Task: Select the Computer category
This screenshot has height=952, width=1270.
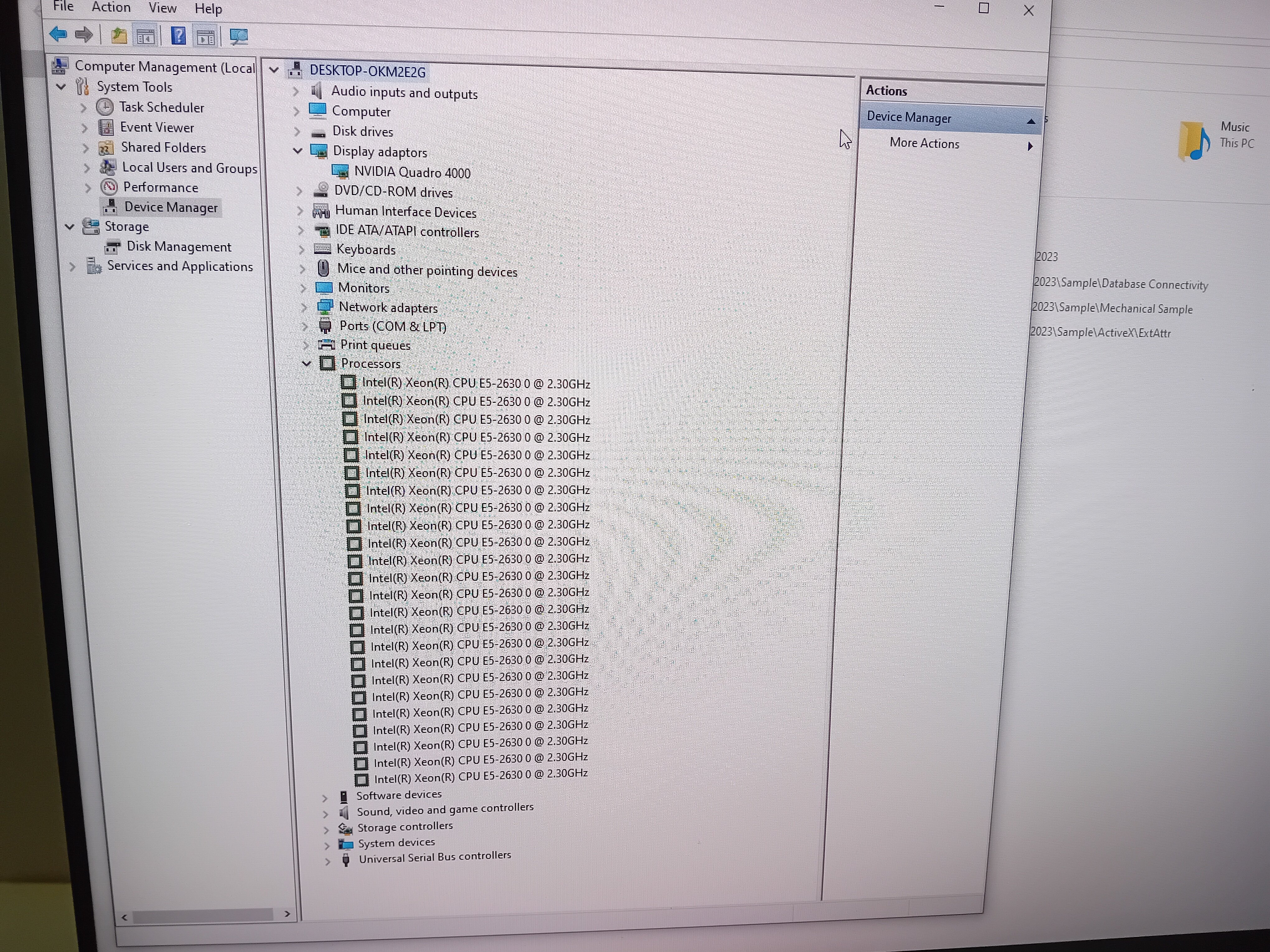Action: [361, 111]
